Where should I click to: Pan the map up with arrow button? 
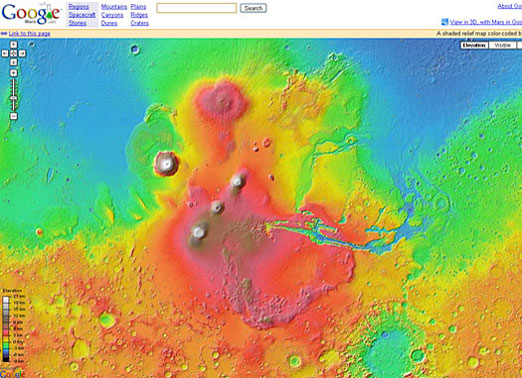coord(13,45)
